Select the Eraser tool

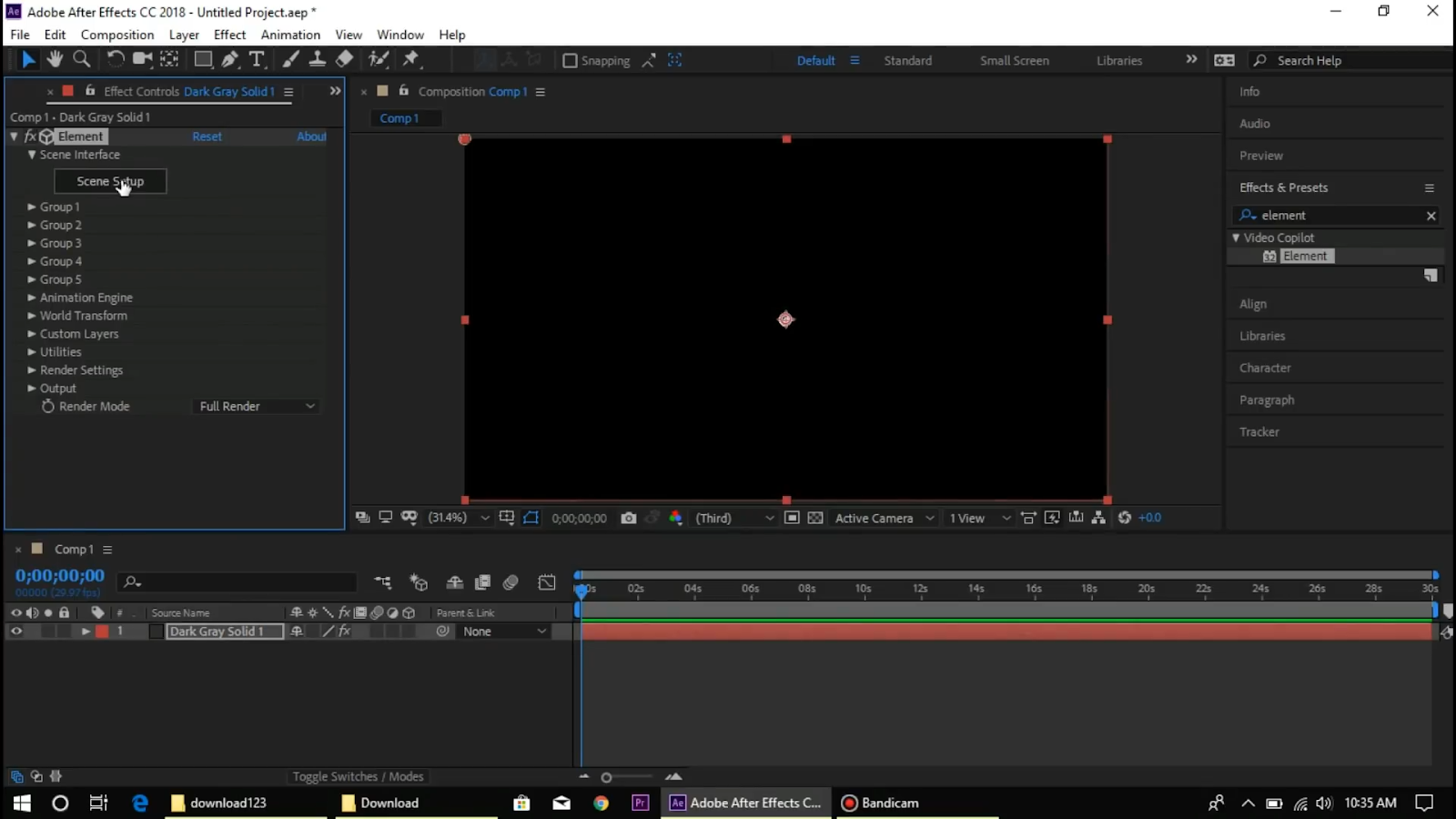pos(344,59)
